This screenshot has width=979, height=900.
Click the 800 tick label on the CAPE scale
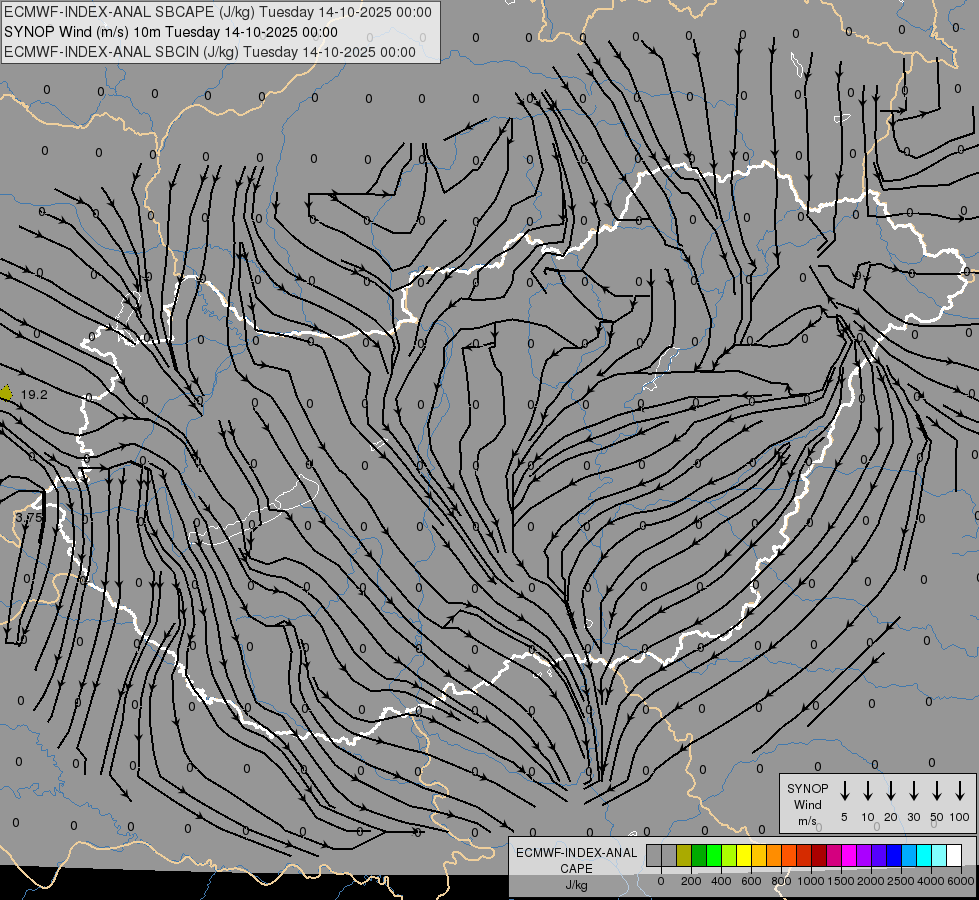(781, 881)
